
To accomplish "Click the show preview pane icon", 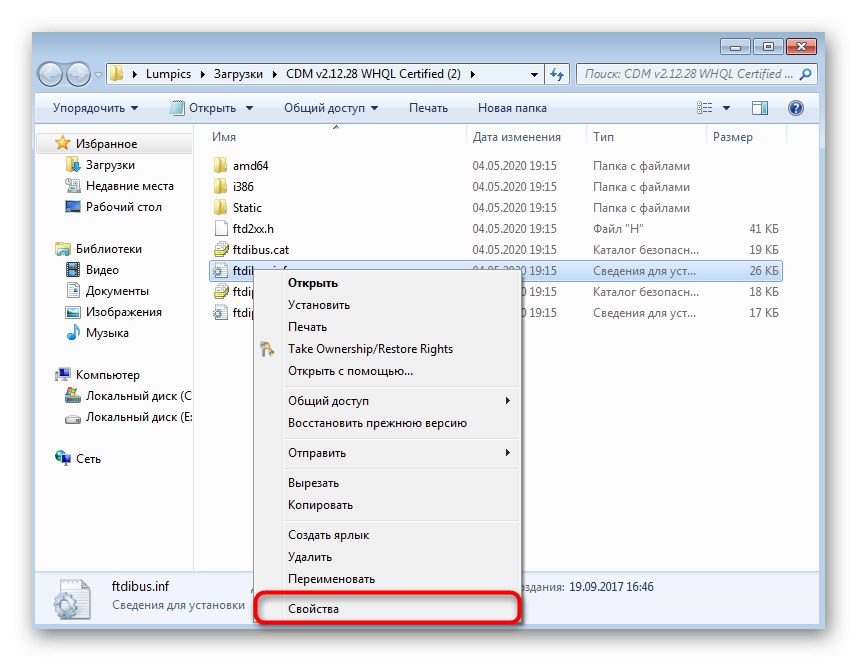I will [x=760, y=107].
